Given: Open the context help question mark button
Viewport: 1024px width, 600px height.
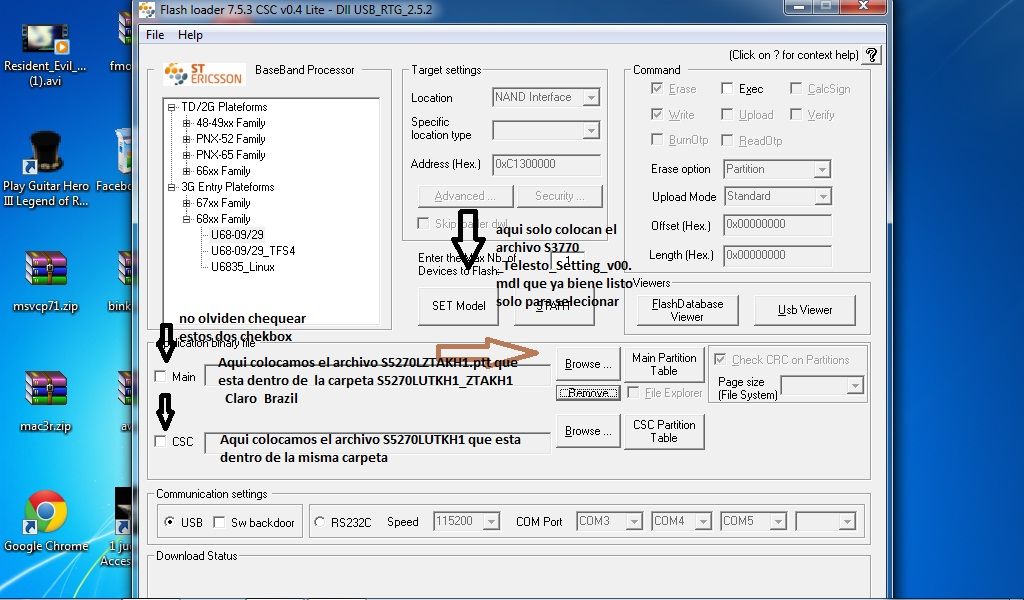Looking at the screenshot, I should pyautogui.click(x=871, y=55).
